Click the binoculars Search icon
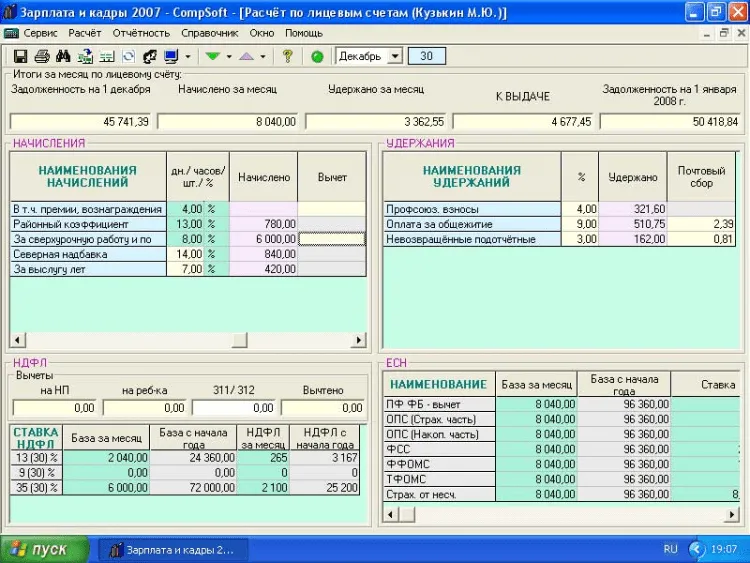Viewport: 750px width, 563px height. click(63, 57)
